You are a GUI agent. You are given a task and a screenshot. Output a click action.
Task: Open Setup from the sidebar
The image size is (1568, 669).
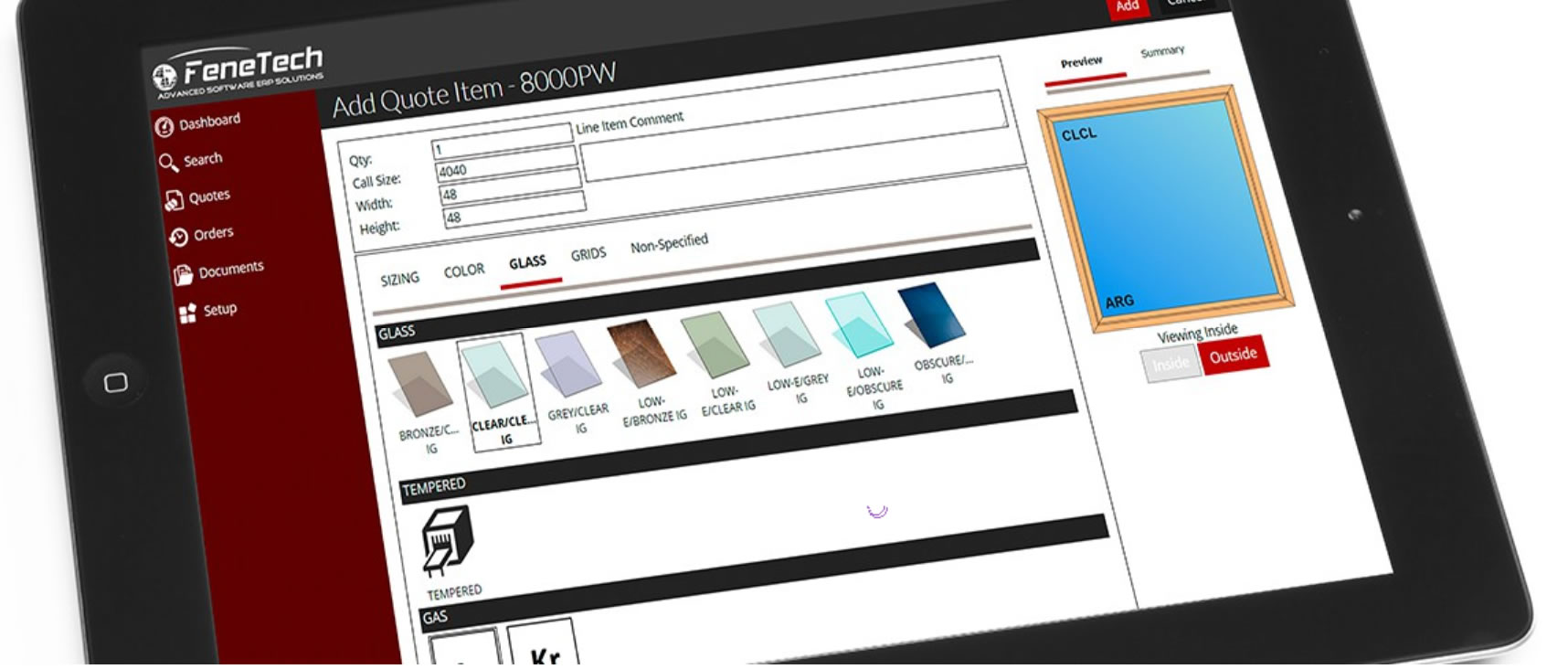coord(220,310)
